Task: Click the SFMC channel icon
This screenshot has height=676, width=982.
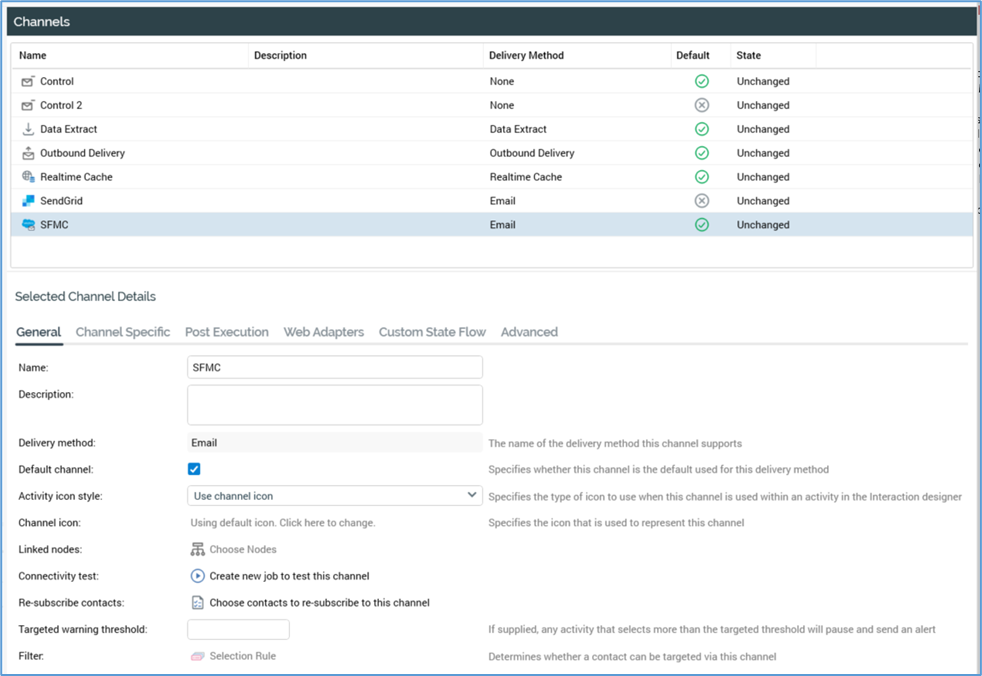Action: pos(28,225)
